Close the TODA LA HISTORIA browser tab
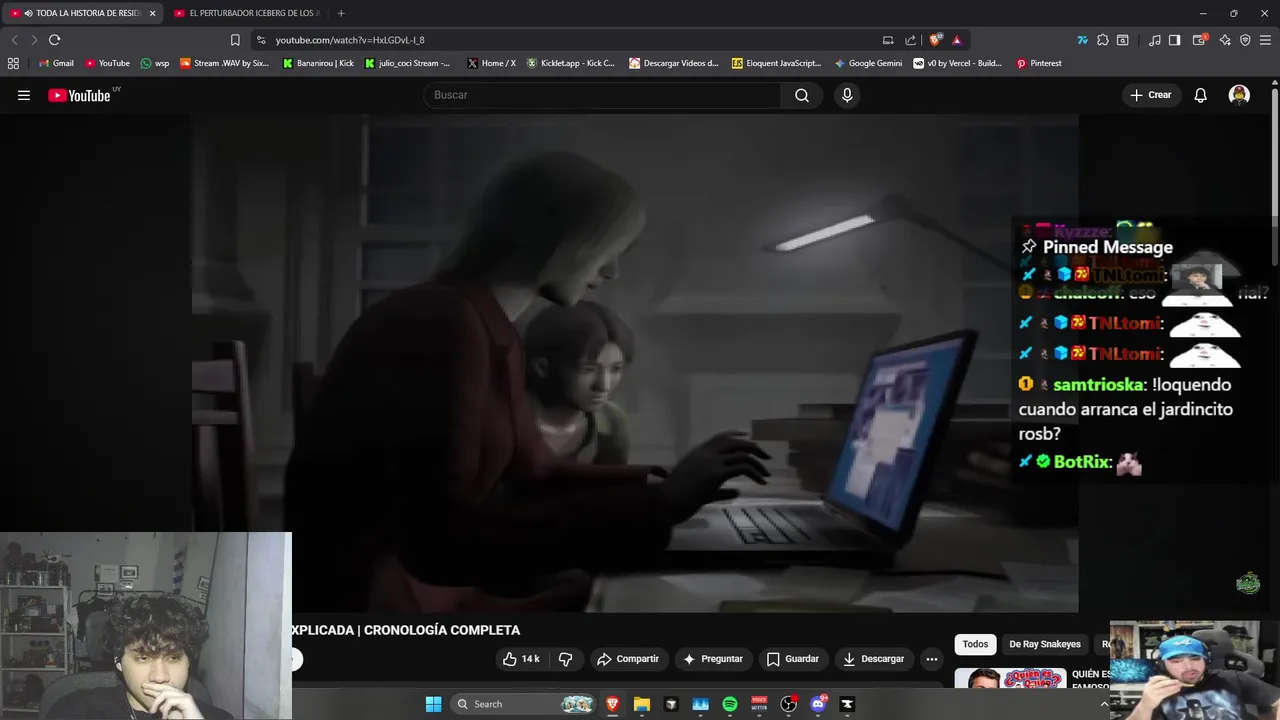Viewport: 1280px width, 720px height. tap(152, 13)
